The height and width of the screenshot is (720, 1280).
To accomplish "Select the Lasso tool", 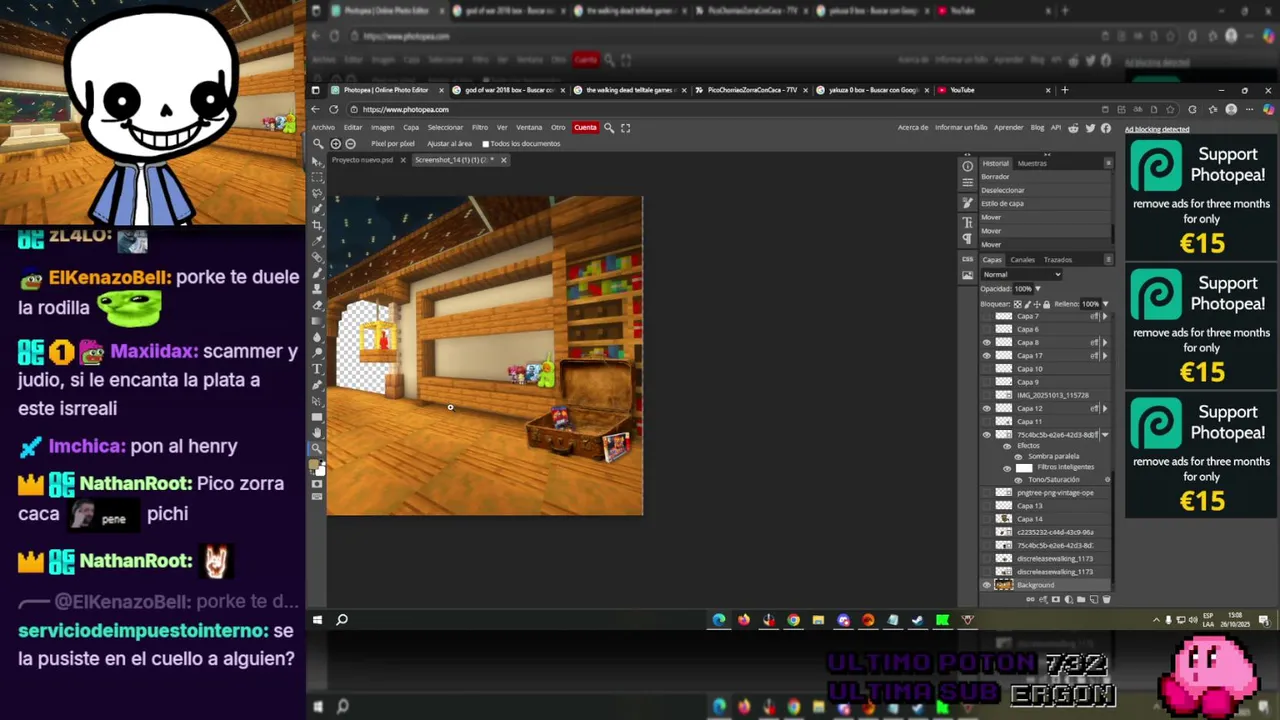I will 318,193.
